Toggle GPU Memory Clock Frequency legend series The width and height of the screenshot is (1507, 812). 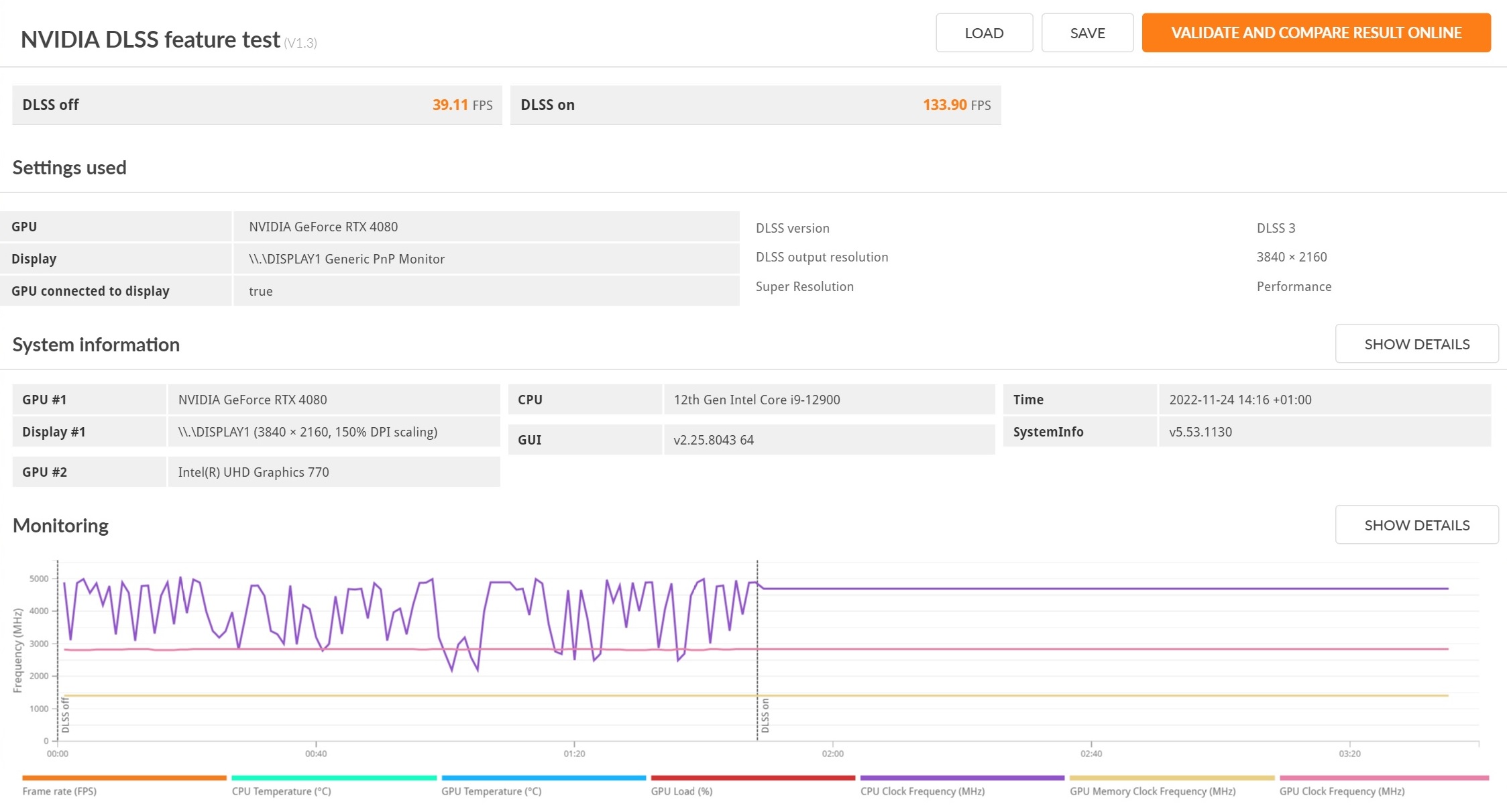(x=1172, y=786)
